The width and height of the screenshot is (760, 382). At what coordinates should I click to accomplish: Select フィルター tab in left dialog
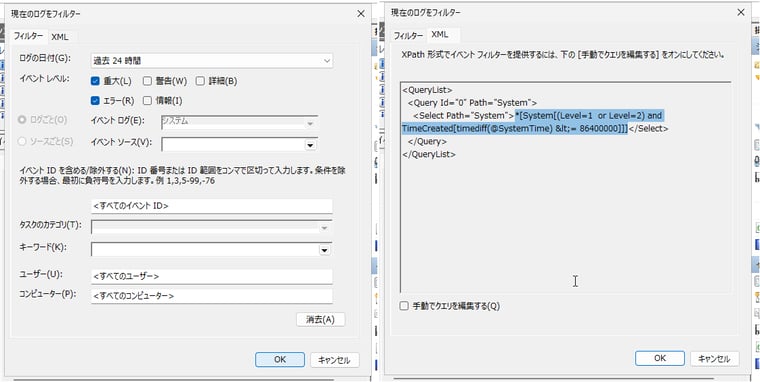[x=29, y=36]
